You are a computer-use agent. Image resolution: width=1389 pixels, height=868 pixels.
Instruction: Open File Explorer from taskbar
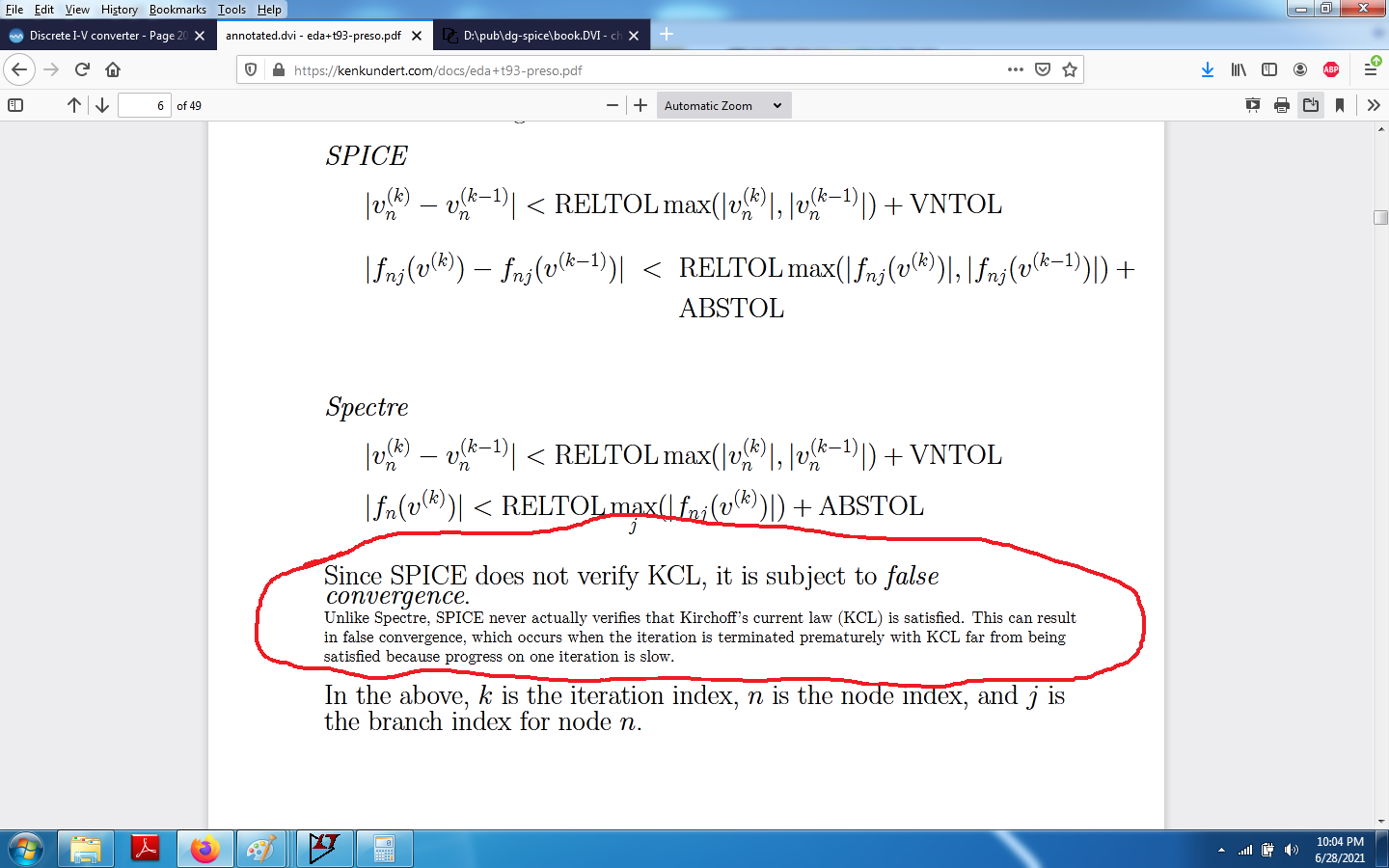tap(86, 850)
